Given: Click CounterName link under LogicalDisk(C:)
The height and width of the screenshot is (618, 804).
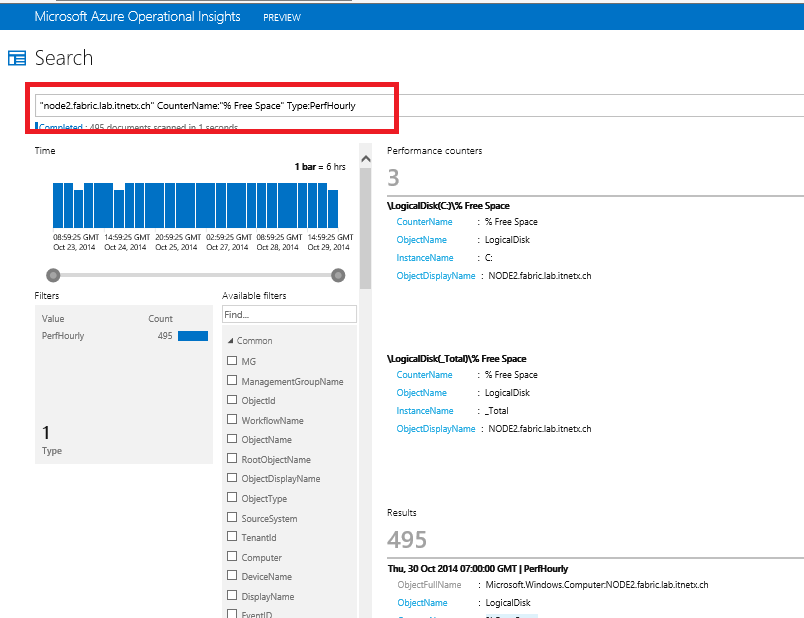Looking at the screenshot, I should tap(424, 222).
